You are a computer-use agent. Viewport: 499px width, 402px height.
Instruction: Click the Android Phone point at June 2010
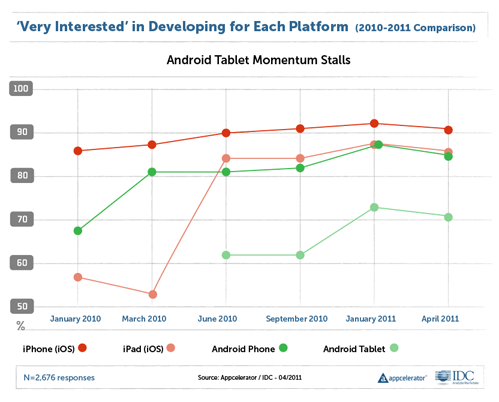226,172
